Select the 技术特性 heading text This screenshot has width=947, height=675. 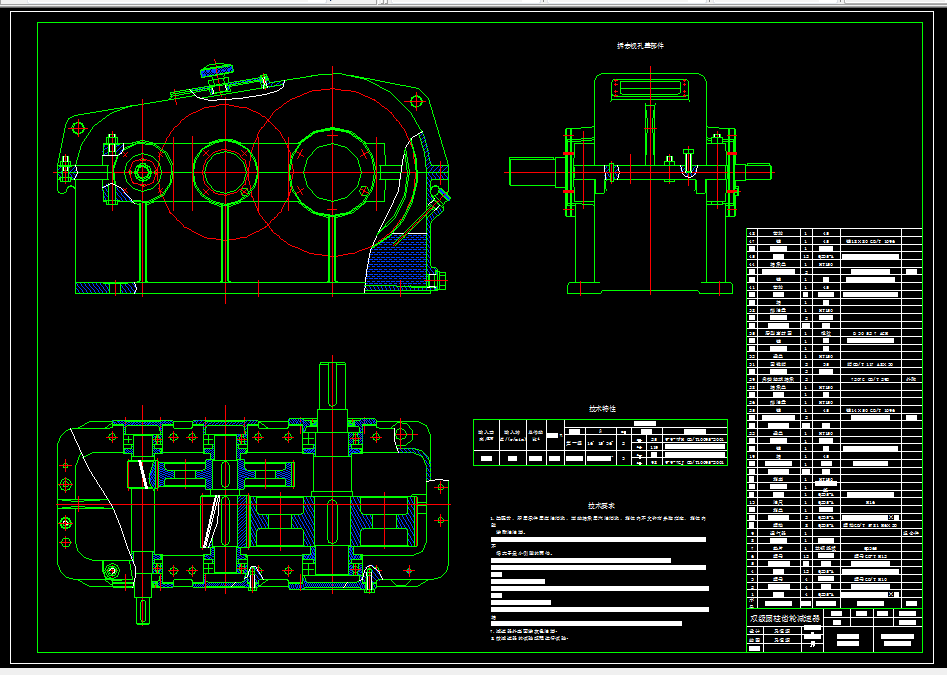(x=602, y=409)
